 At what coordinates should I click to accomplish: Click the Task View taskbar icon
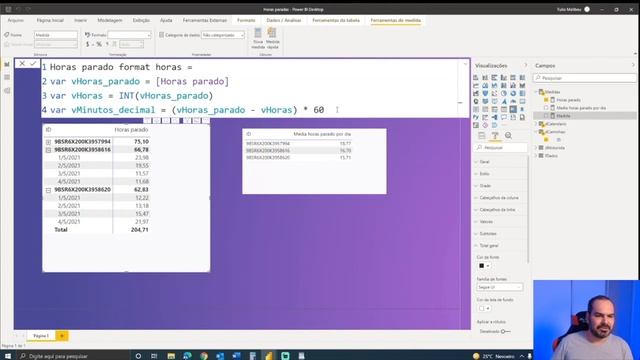pos(154,356)
